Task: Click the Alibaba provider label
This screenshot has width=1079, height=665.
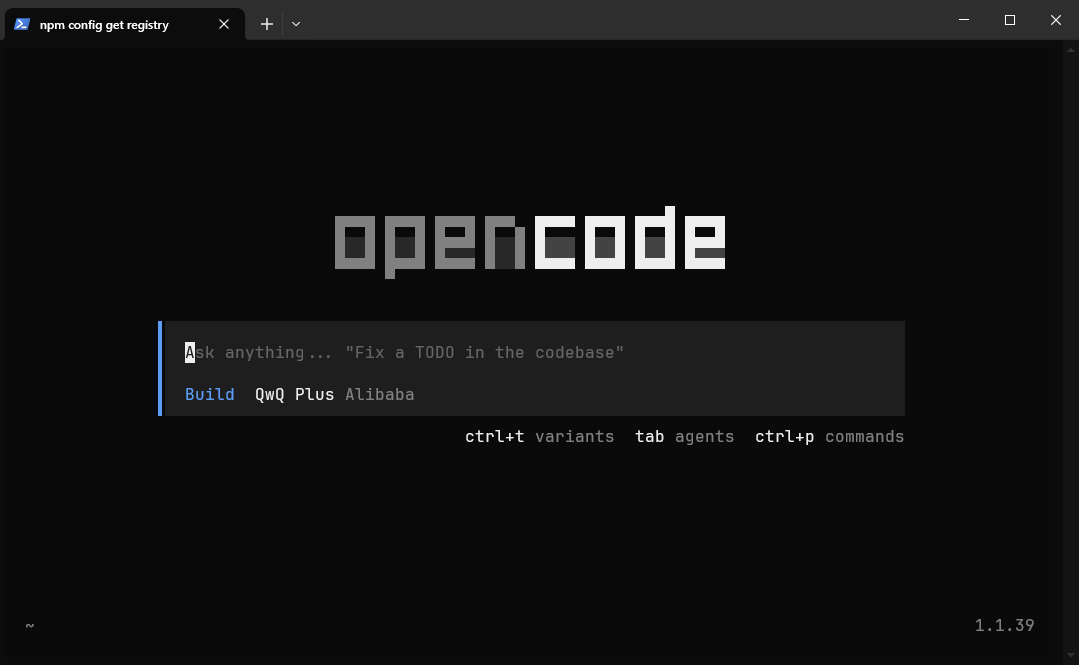Action: pyautogui.click(x=380, y=394)
